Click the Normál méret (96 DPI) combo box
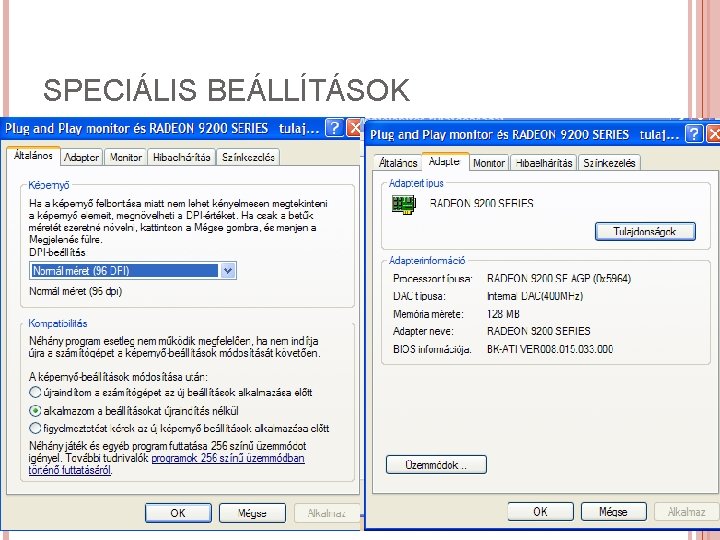This screenshot has width=720, height=540. coord(133,271)
